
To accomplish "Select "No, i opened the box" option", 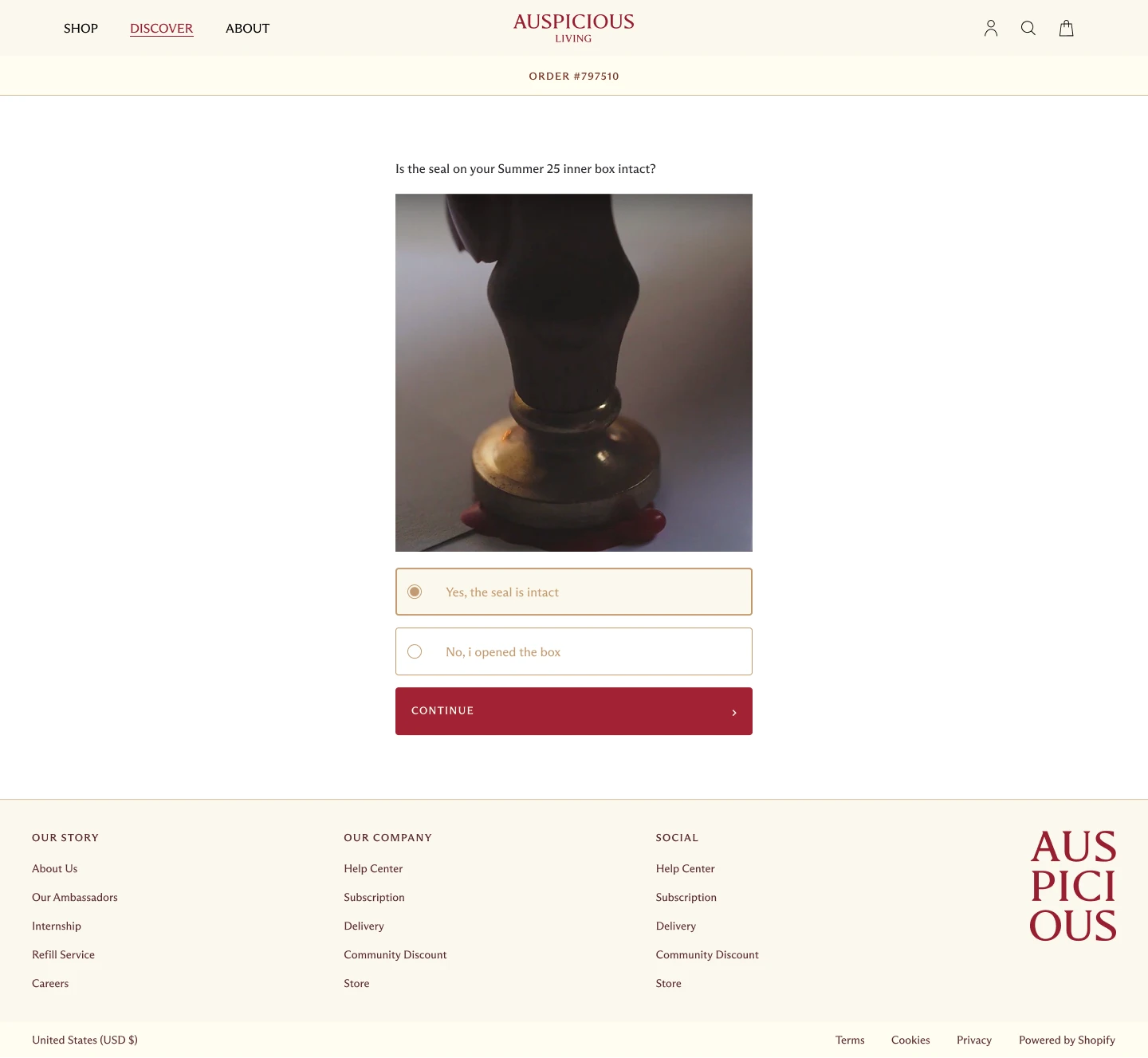I will tap(574, 651).
